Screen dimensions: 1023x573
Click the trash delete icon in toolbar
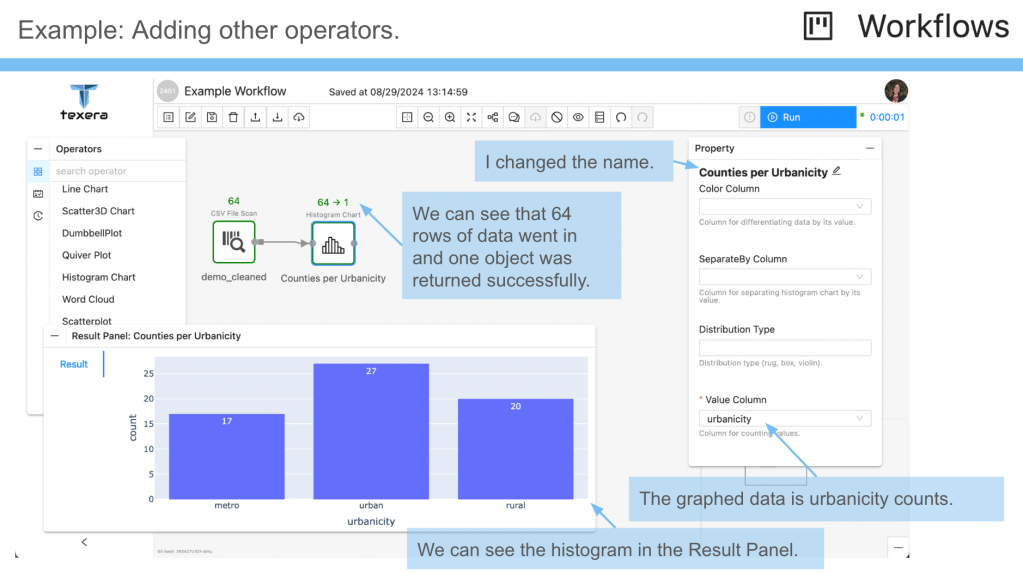click(233, 117)
